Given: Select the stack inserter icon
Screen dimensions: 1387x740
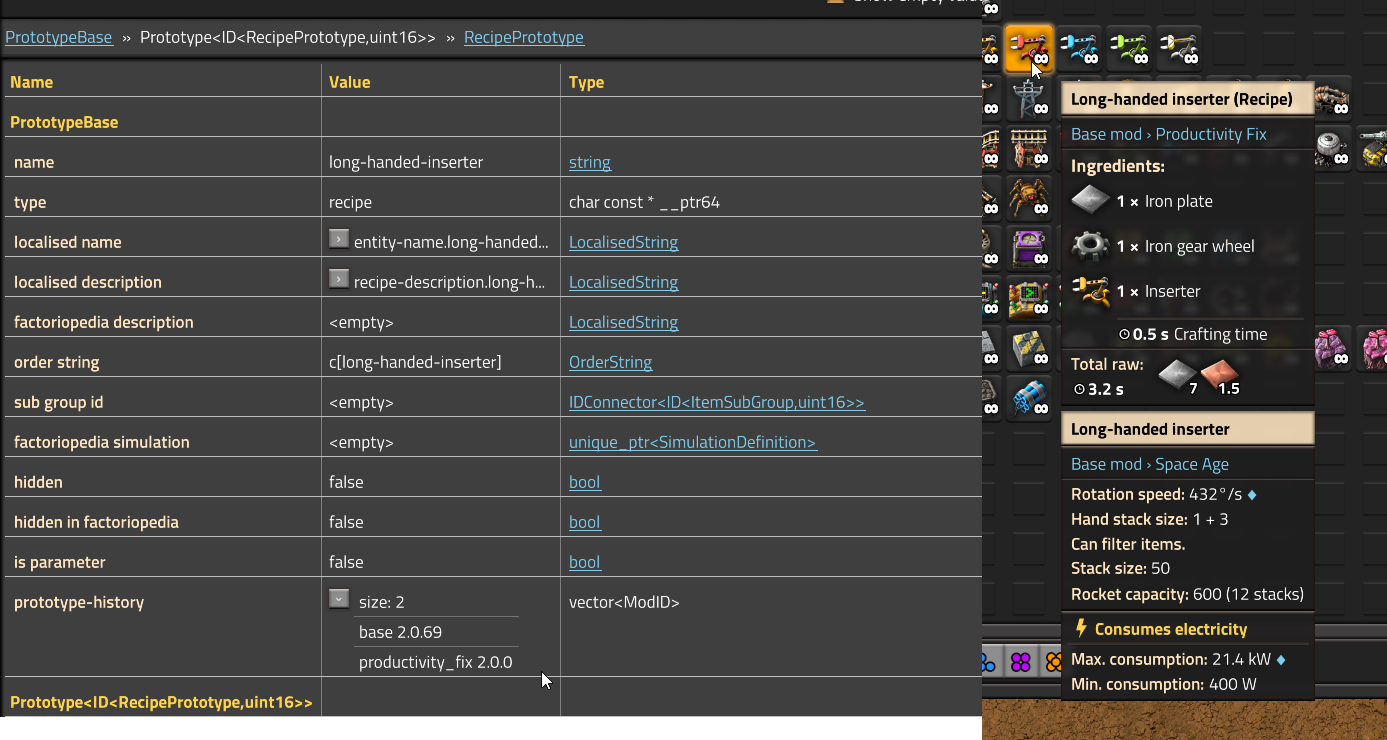Looking at the screenshot, I should pyautogui.click(x=1179, y=48).
